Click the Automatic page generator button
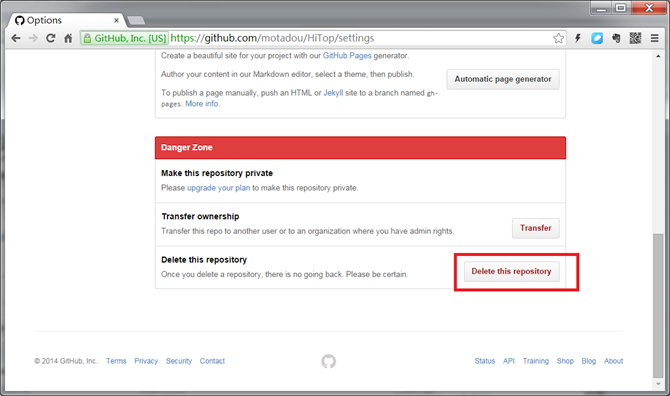670x396 pixels. point(503,79)
